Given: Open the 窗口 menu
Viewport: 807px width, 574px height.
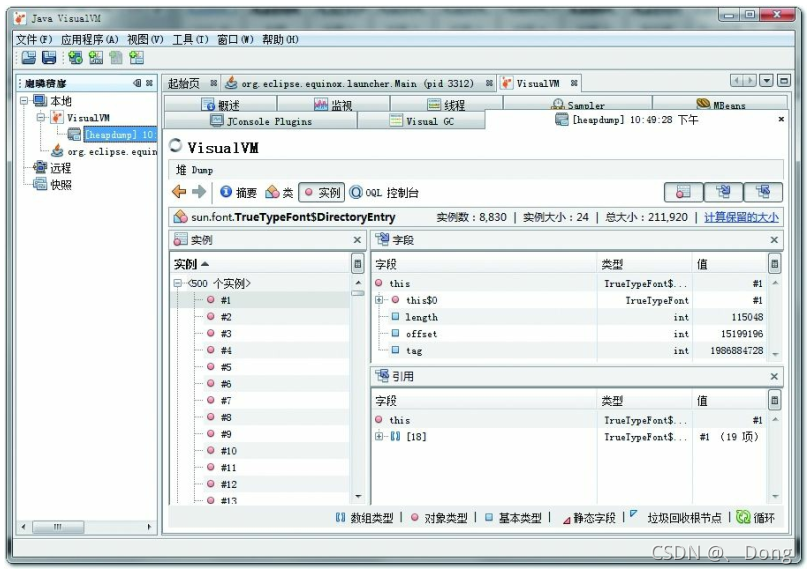Looking at the screenshot, I should point(235,40).
